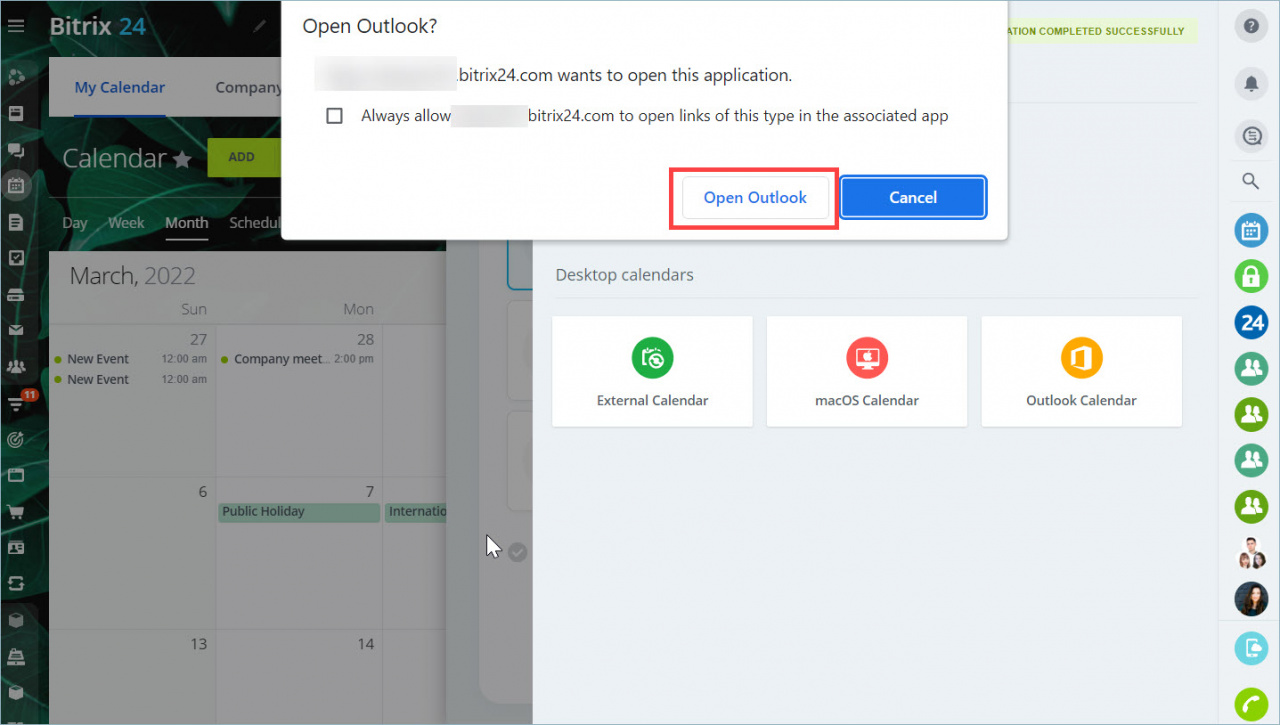Click the Open Outlook button
Screen dimensions: 1280x725
pyautogui.click(x=755, y=198)
